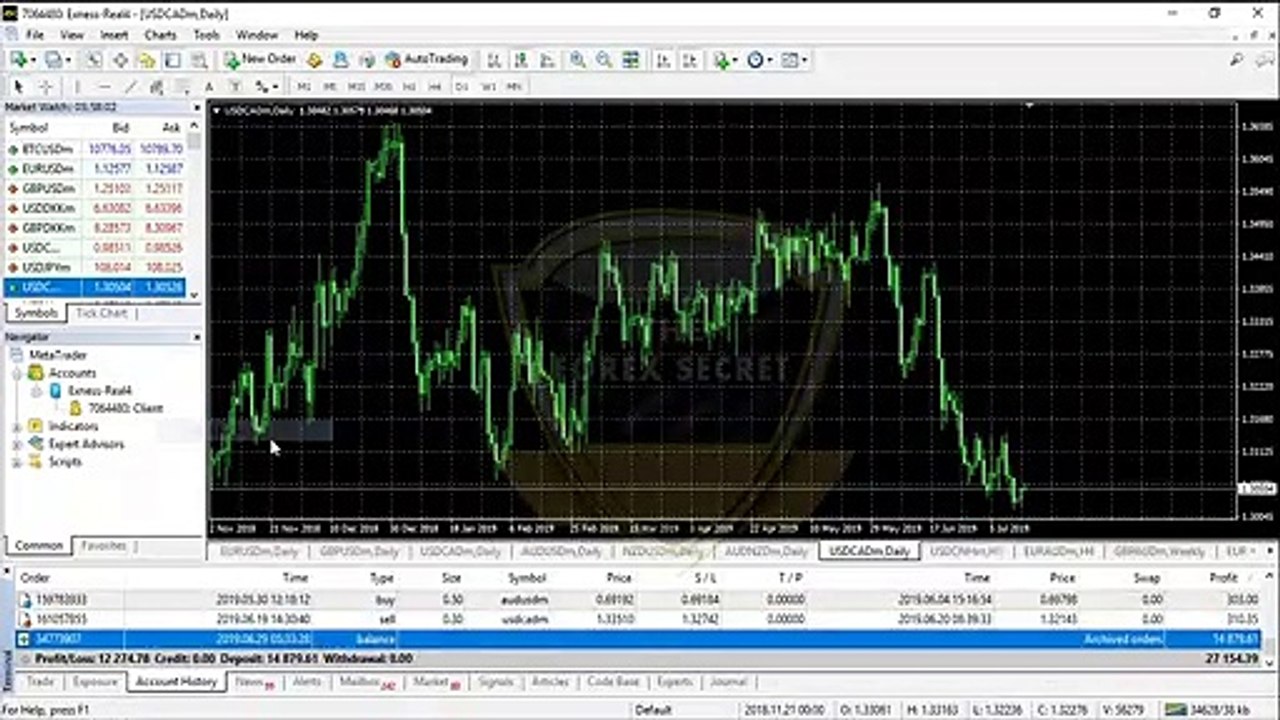Switch to the Tick Chart tab
Viewport: 1280px width, 720px height.
[x=101, y=313]
